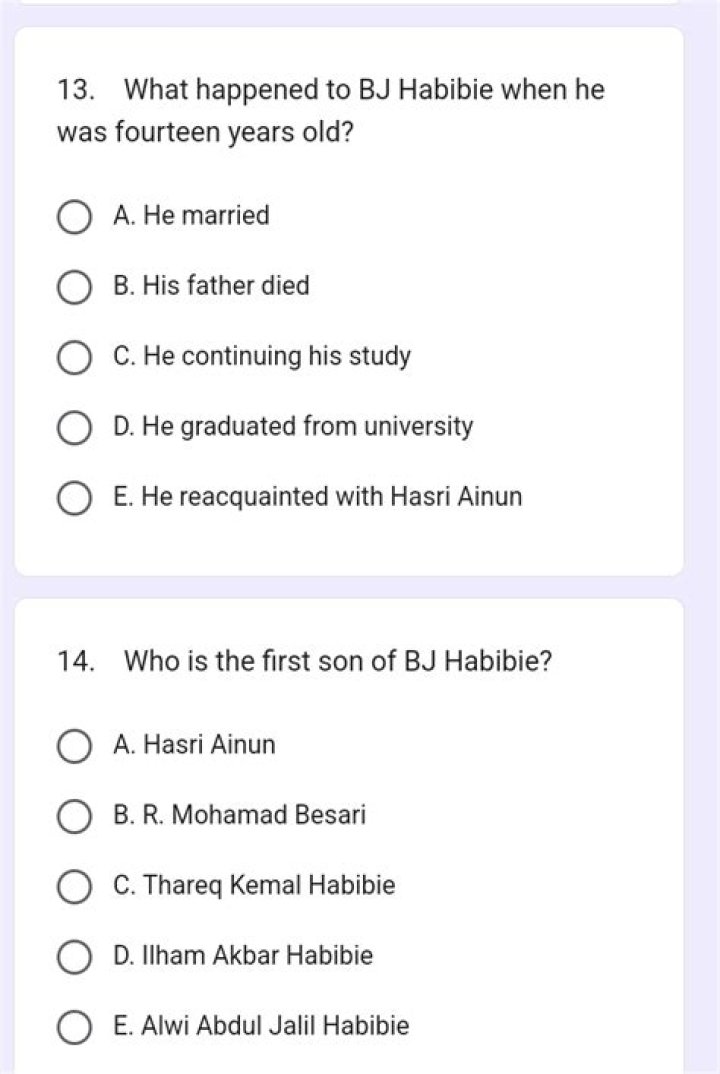Select radio button for 'He married'
The height and width of the screenshot is (1074, 720).
(74, 217)
